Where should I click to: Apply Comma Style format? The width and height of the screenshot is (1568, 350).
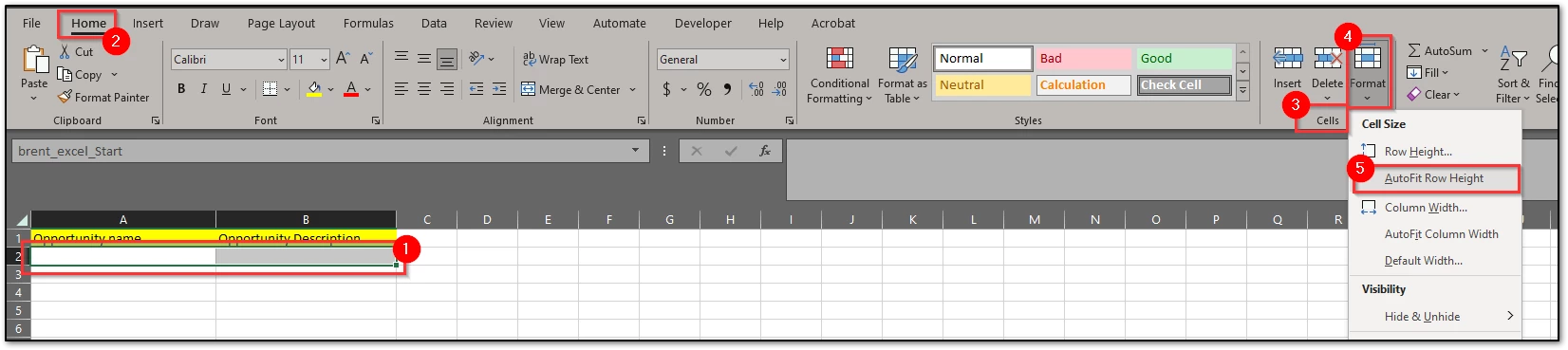point(727,89)
